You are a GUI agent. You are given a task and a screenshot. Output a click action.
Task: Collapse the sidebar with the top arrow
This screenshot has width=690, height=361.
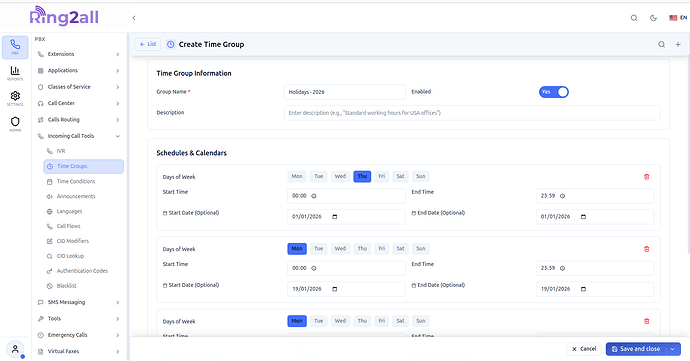coord(134,18)
